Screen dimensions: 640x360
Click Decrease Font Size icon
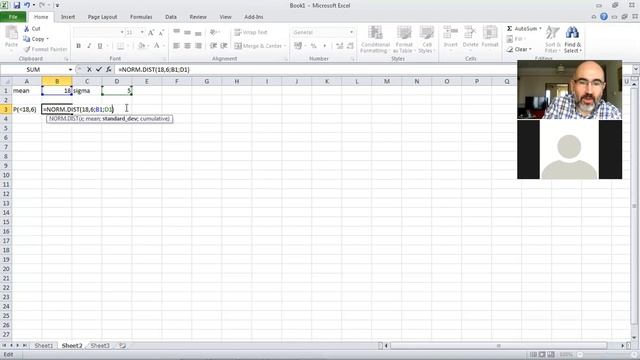pos(161,32)
